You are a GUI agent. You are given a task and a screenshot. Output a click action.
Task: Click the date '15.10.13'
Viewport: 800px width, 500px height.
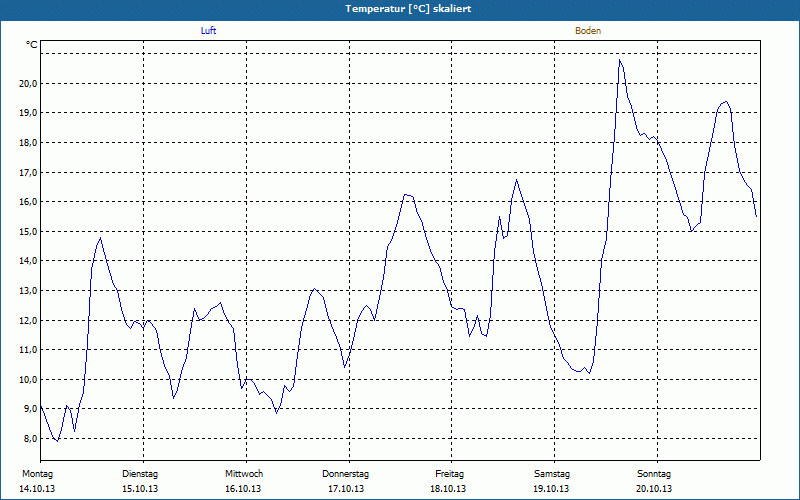[140, 489]
